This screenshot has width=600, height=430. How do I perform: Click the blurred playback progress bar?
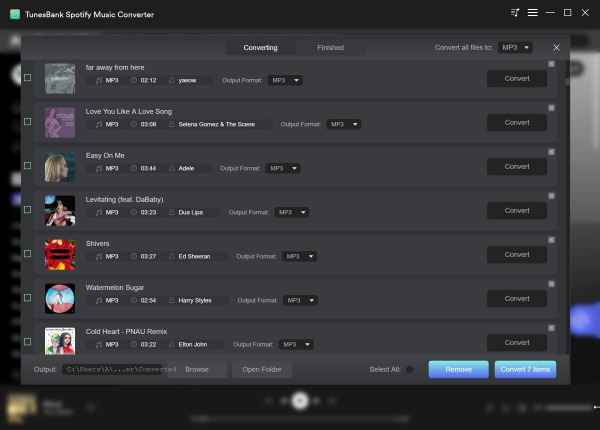300,419
